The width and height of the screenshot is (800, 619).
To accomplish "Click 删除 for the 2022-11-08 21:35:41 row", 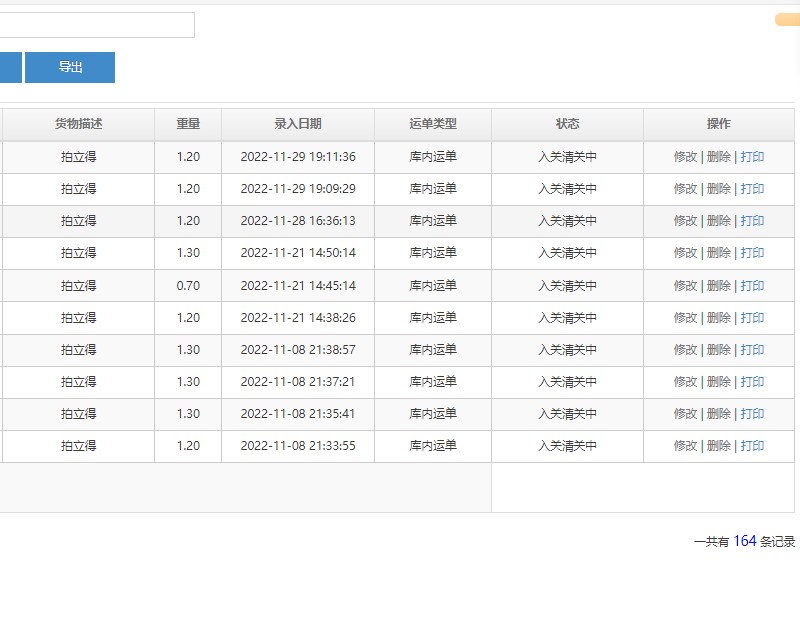I will pyautogui.click(x=718, y=414).
